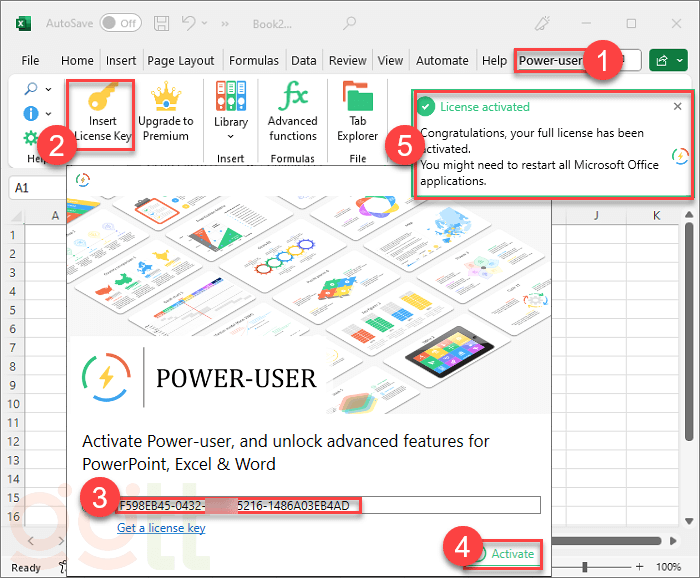Viewport: 700px width, 578px height.
Task: Click the license key input field
Action: point(330,505)
